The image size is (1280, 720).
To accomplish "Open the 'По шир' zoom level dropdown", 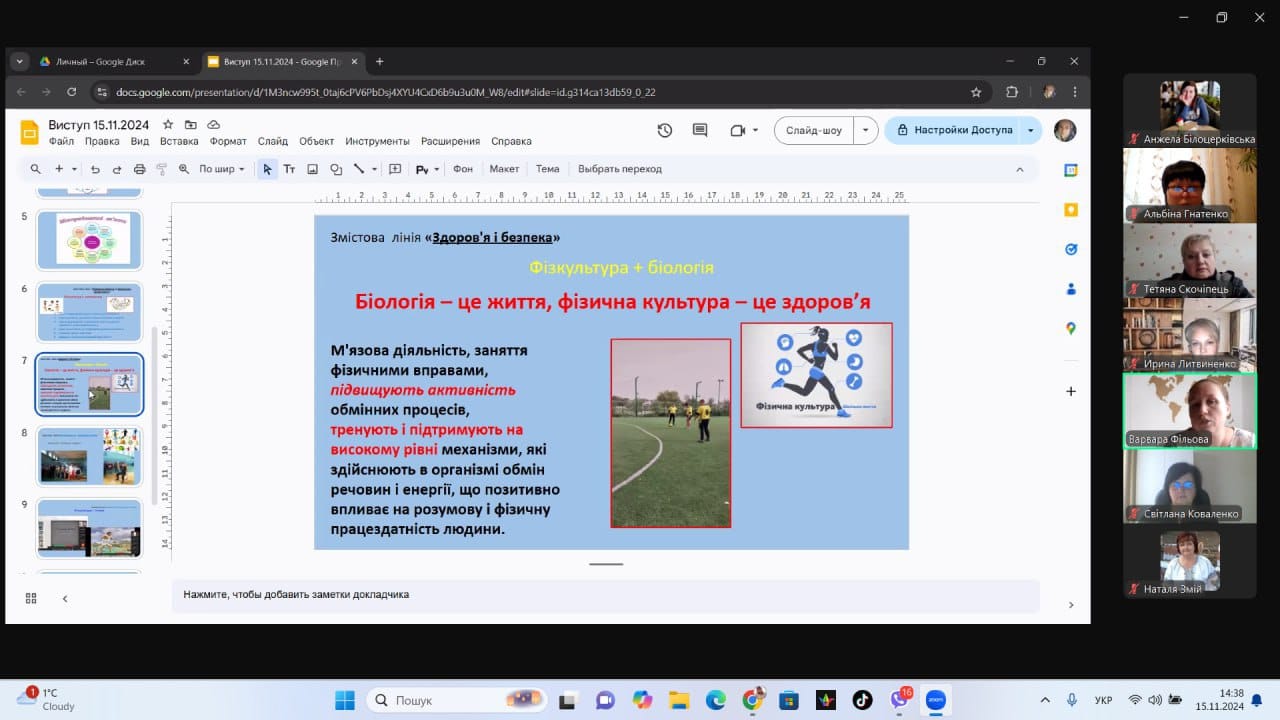I will [x=221, y=169].
